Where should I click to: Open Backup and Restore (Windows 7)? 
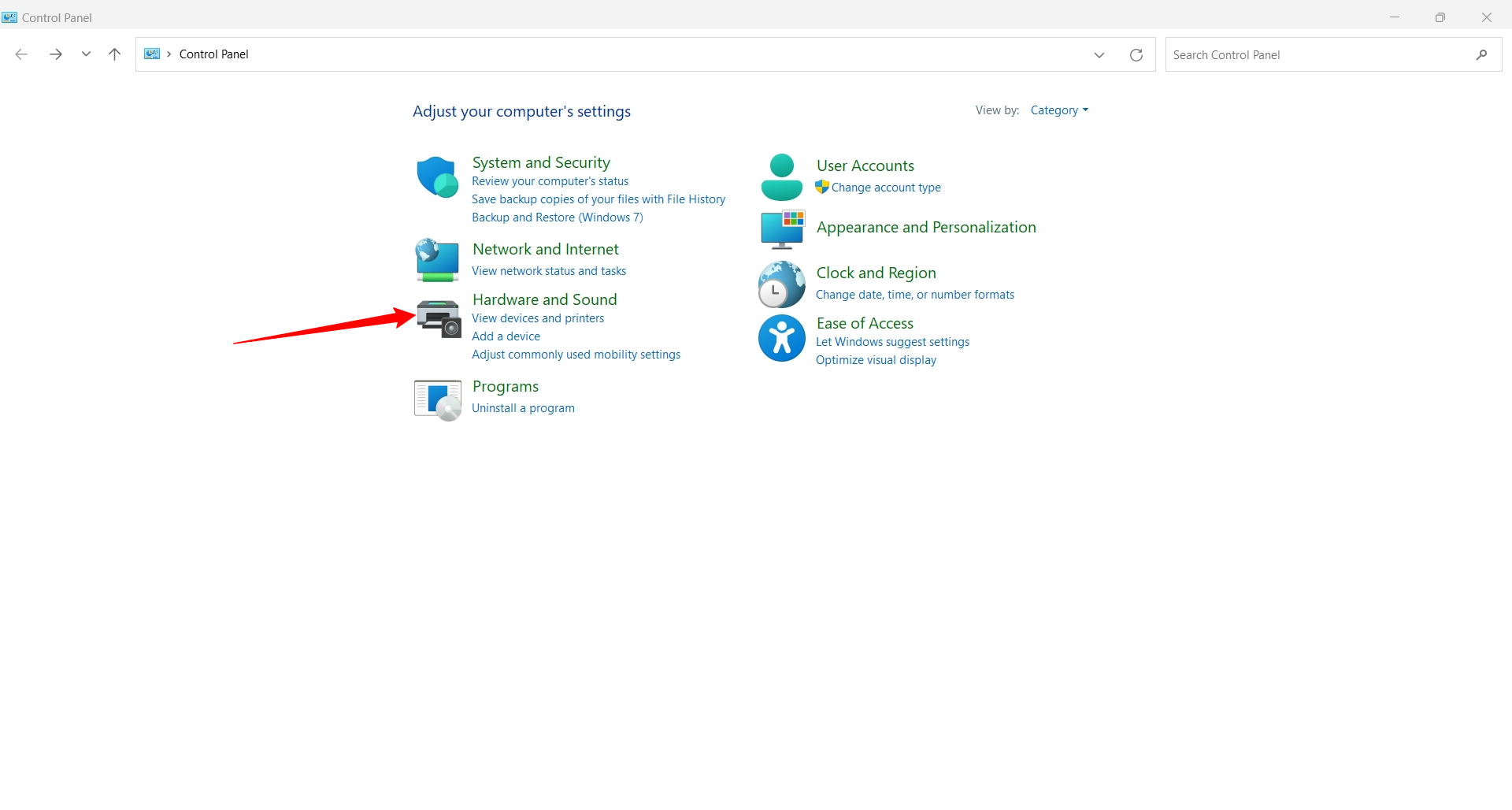coord(557,217)
